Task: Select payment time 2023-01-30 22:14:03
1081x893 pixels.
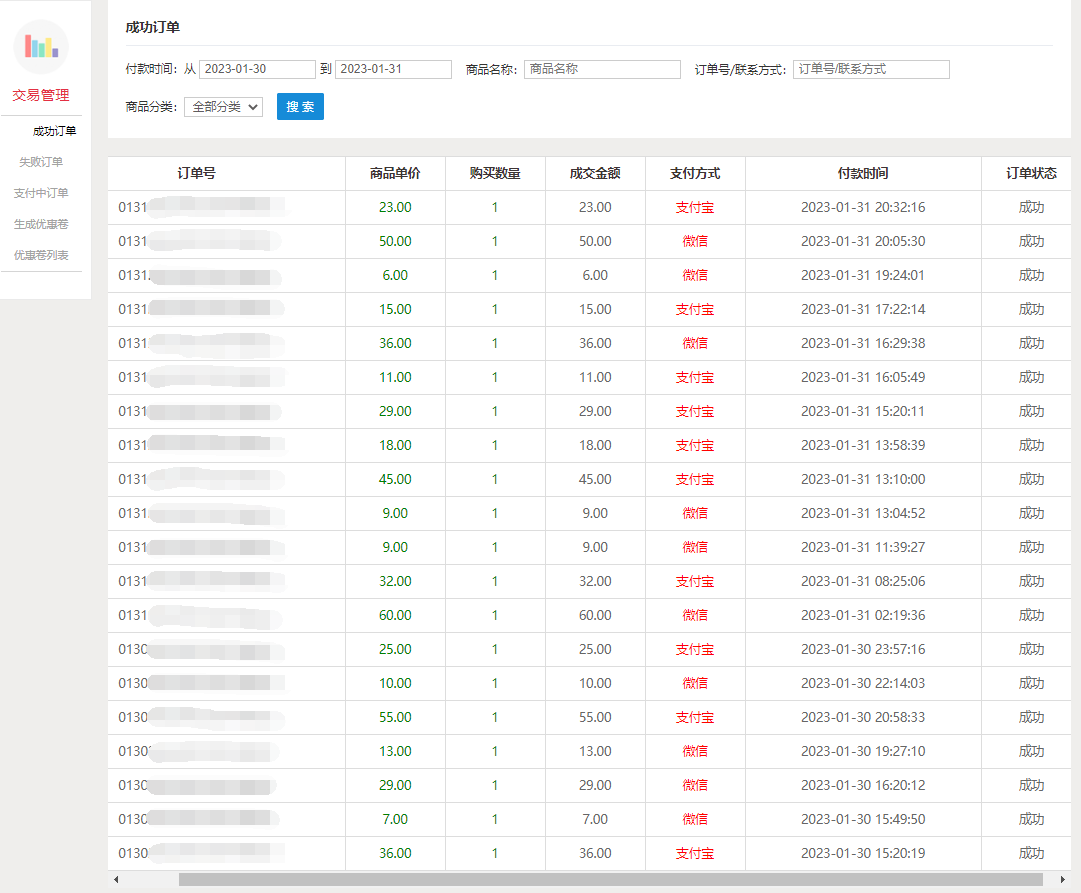Action: click(x=863, y=683)
